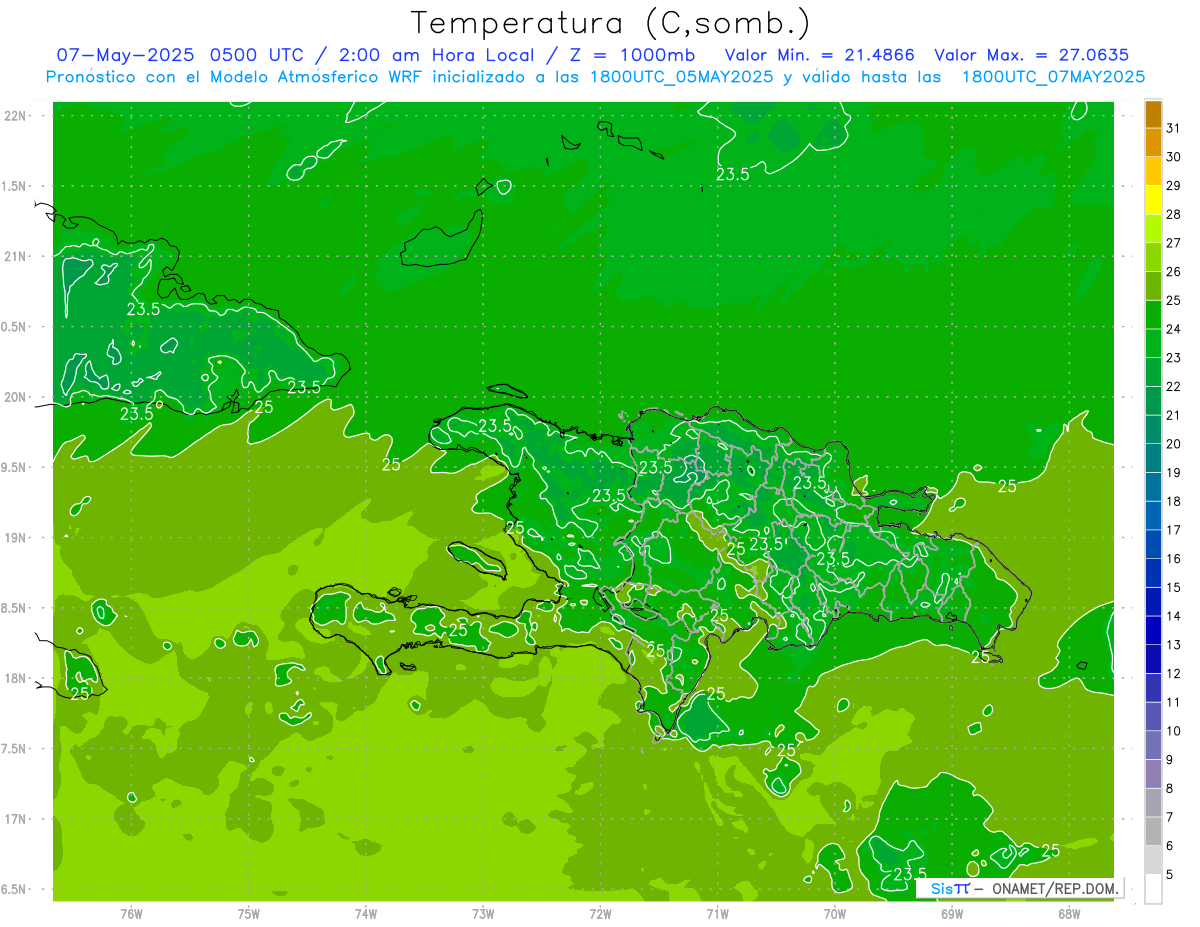Image resolution: width=1200 pixels, height=927 pixels.
Task: Click the 'ONAMET/REP.DOM.' credit label
Action: point(1056,888)
